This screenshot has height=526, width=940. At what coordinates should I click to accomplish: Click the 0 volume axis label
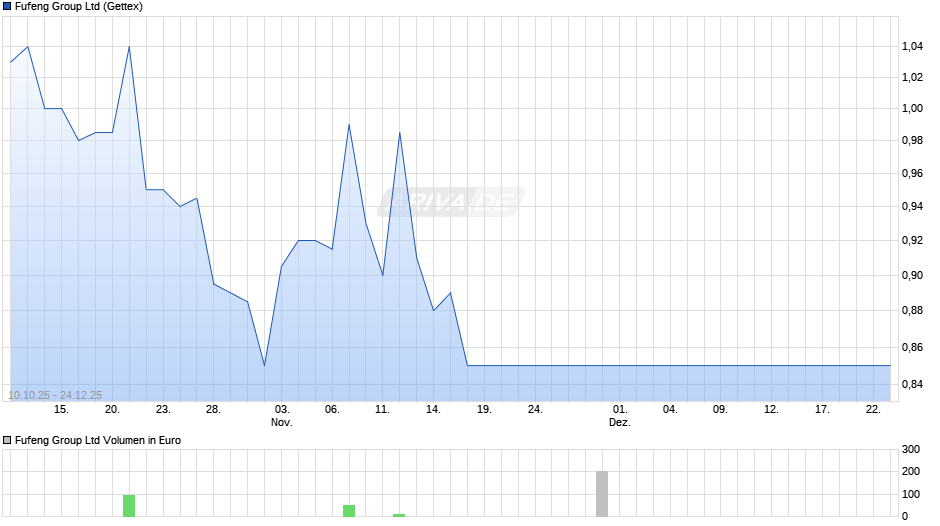pyautogui.click(x=905, y=516)
